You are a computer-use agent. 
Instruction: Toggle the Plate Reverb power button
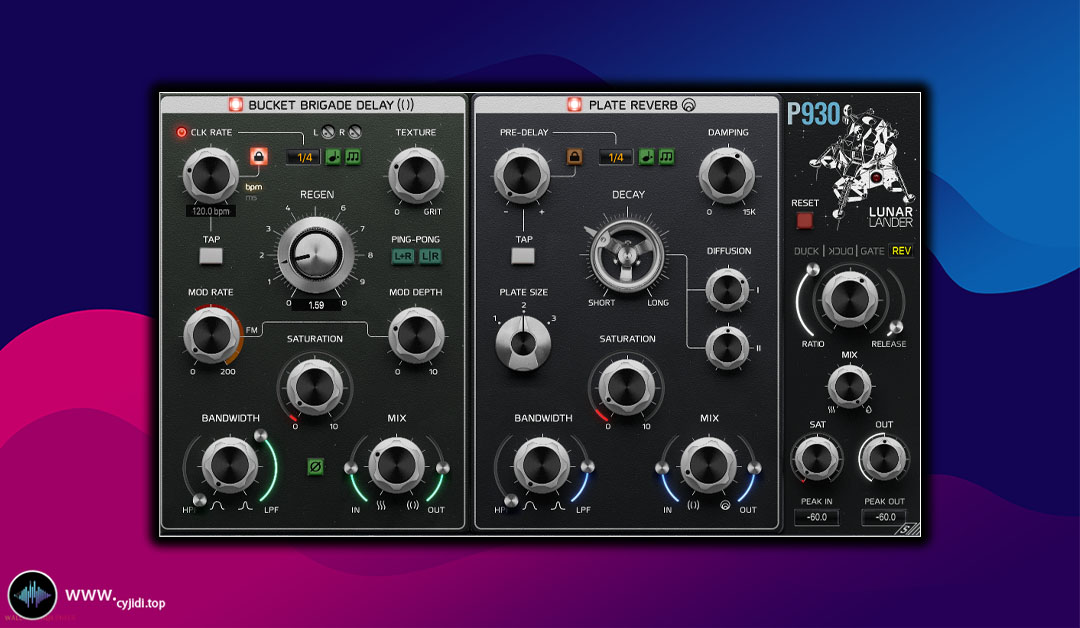[x=574, y=105]
